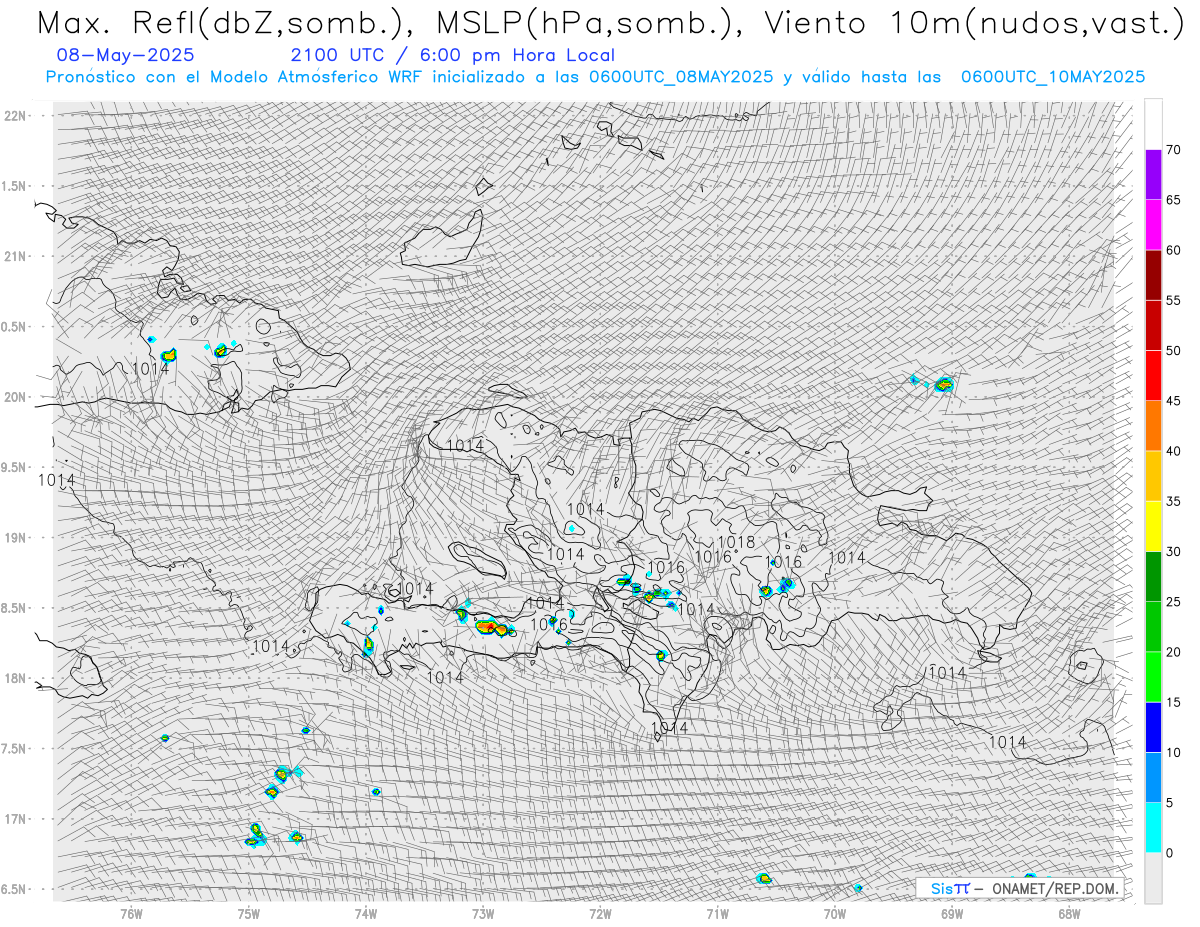1200x927 pixels.
Task: Click the reflectivity cell along the 6.5N gridline near 70.6W
Action: (x=764, y=878)
